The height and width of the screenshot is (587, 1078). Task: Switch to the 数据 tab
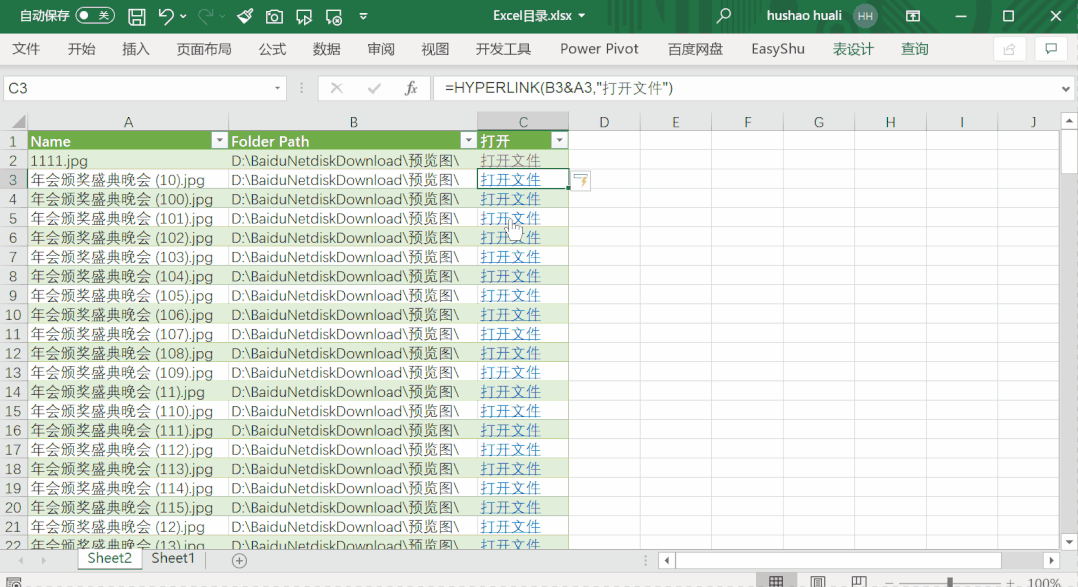[x=326, y=49]
